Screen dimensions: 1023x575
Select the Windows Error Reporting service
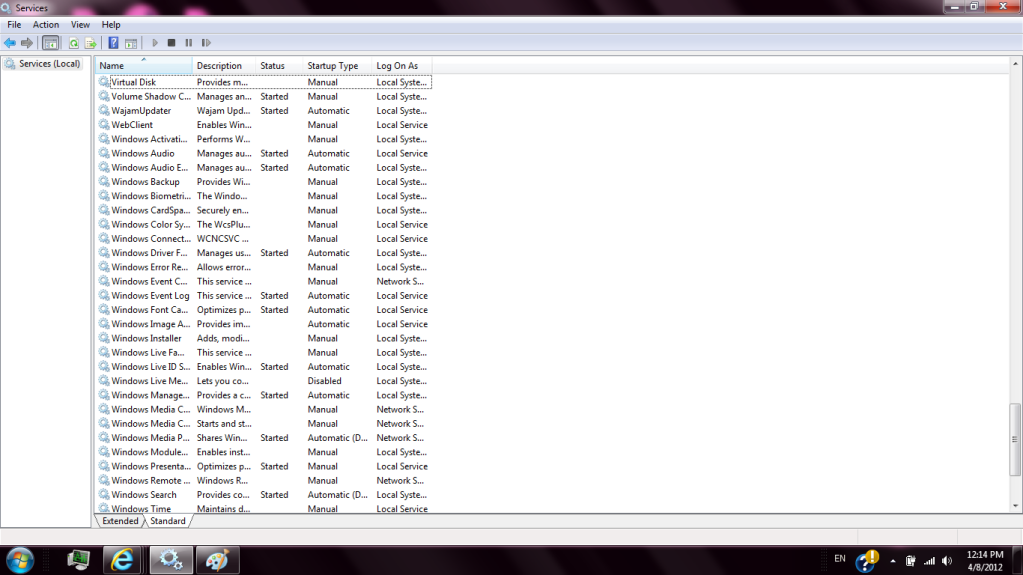(x=149, y=268)
